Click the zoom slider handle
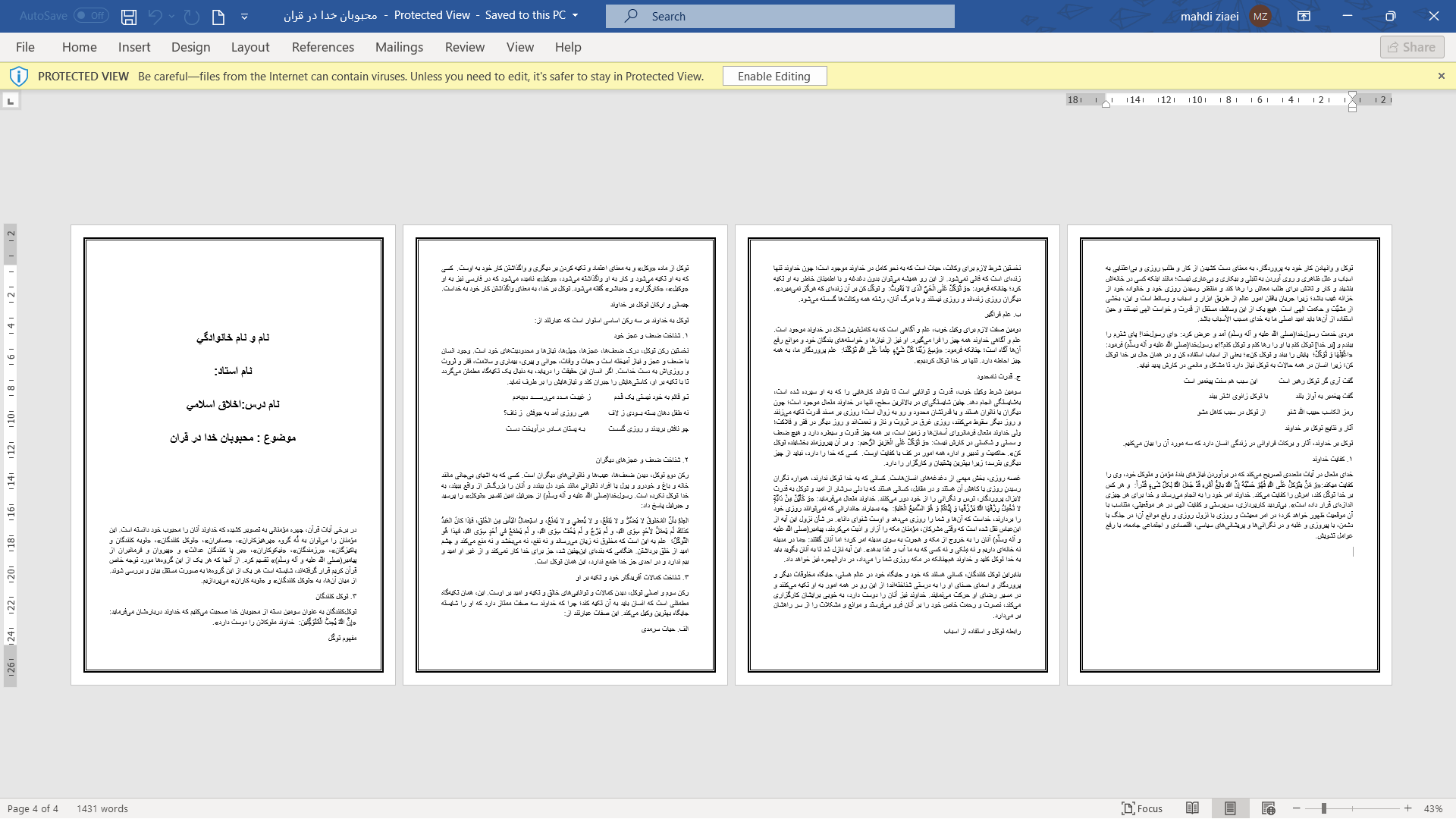 pyautogui.click(x=1324, y=808)
